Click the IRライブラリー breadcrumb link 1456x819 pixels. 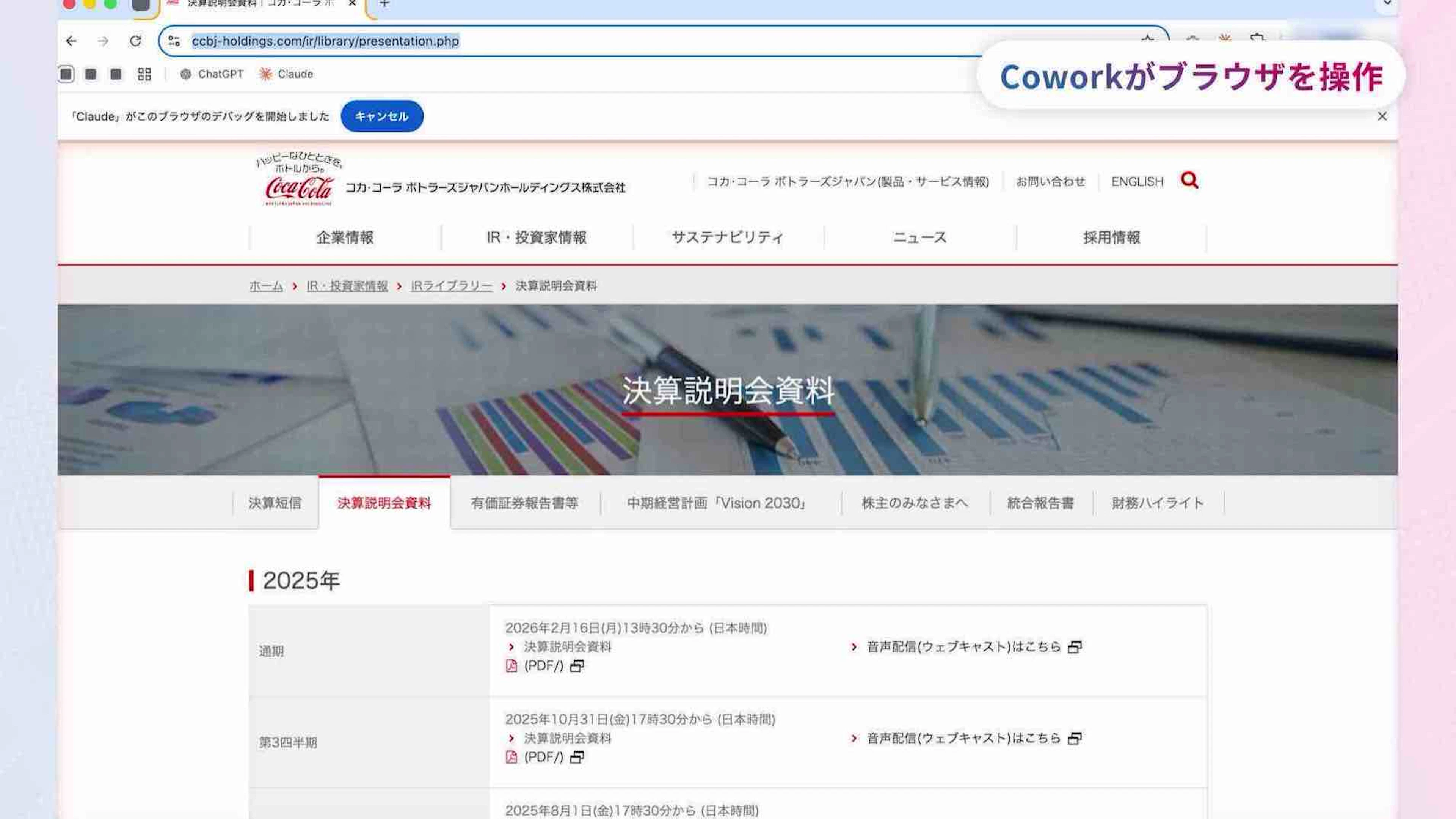pos(451,286)
